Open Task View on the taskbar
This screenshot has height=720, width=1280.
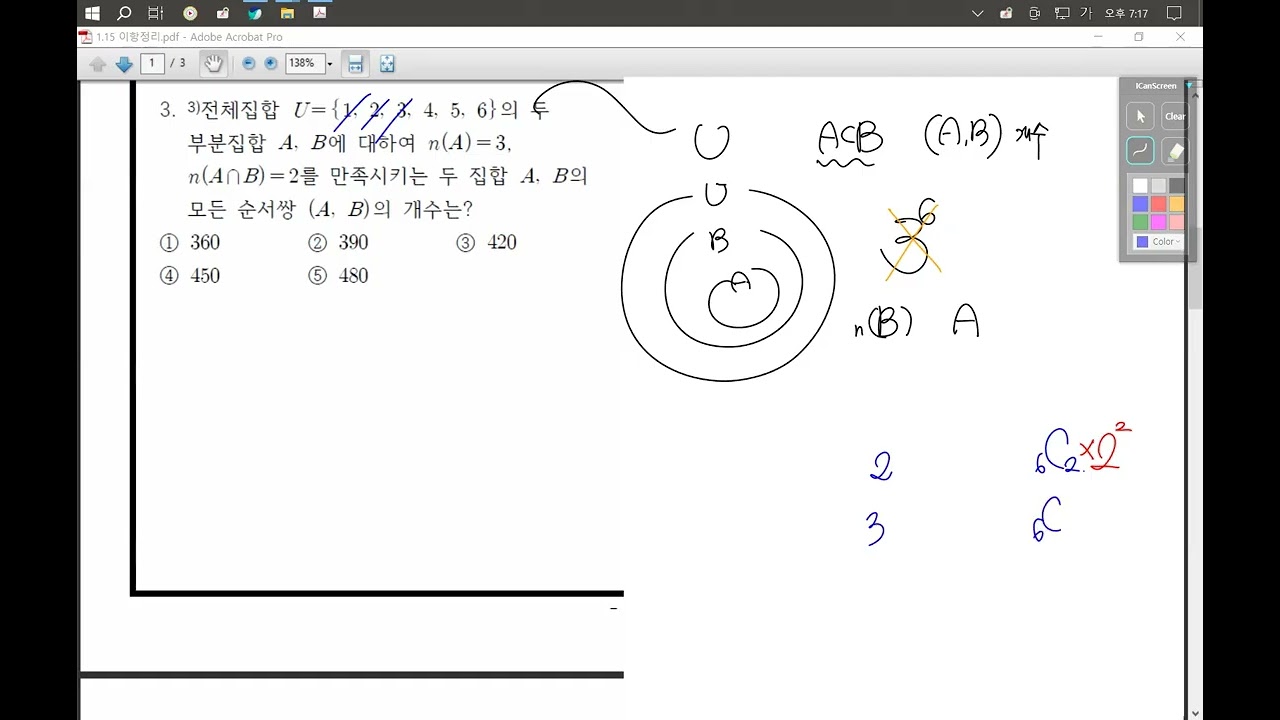(x=155, y=13)
